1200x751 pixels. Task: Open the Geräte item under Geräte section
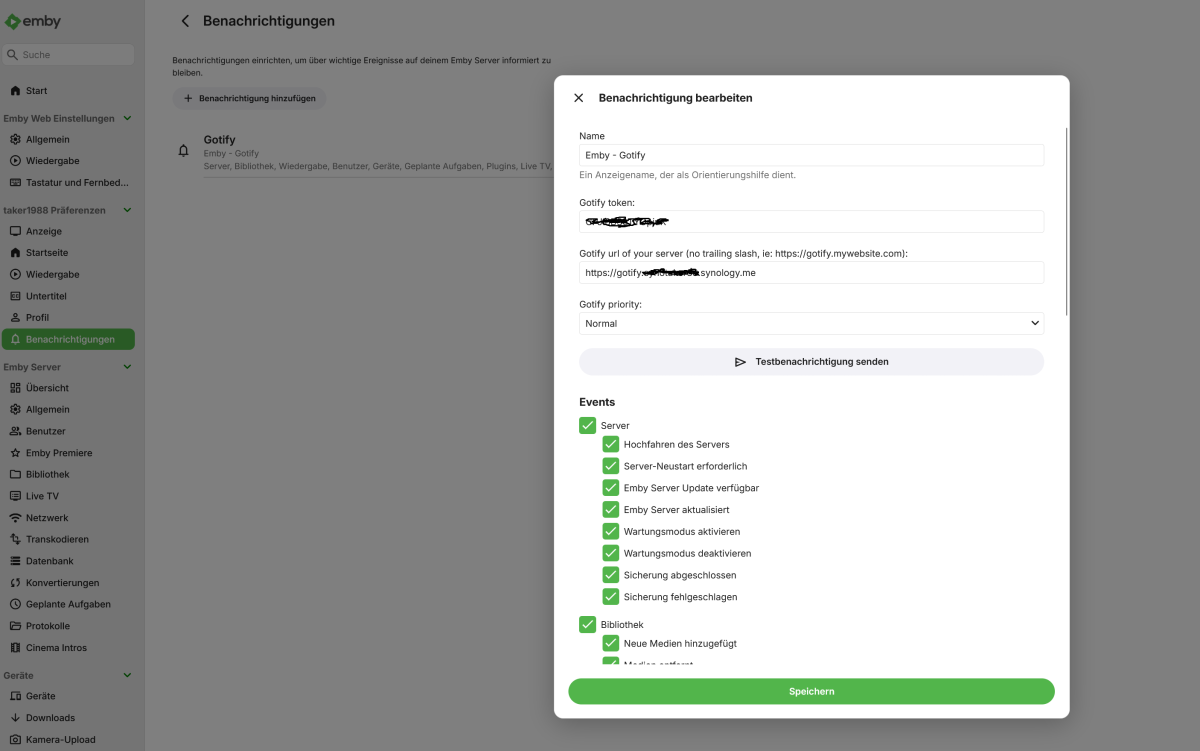[68, 696]
